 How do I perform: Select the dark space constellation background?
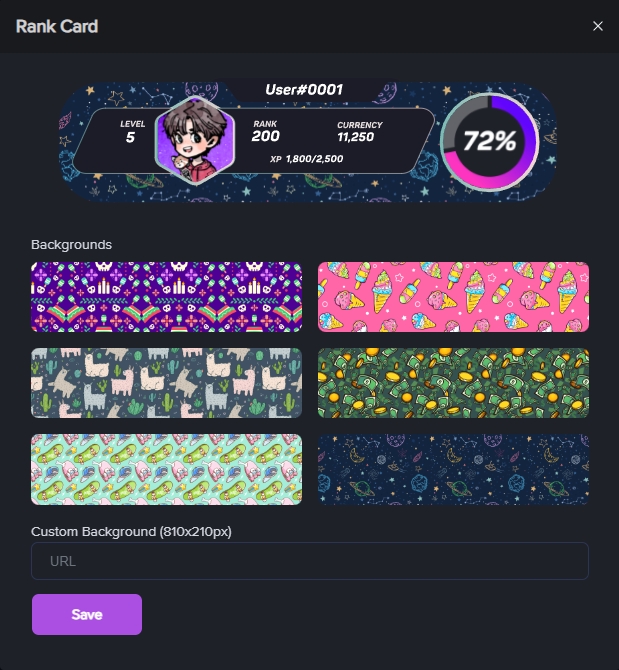coord(453,469)
